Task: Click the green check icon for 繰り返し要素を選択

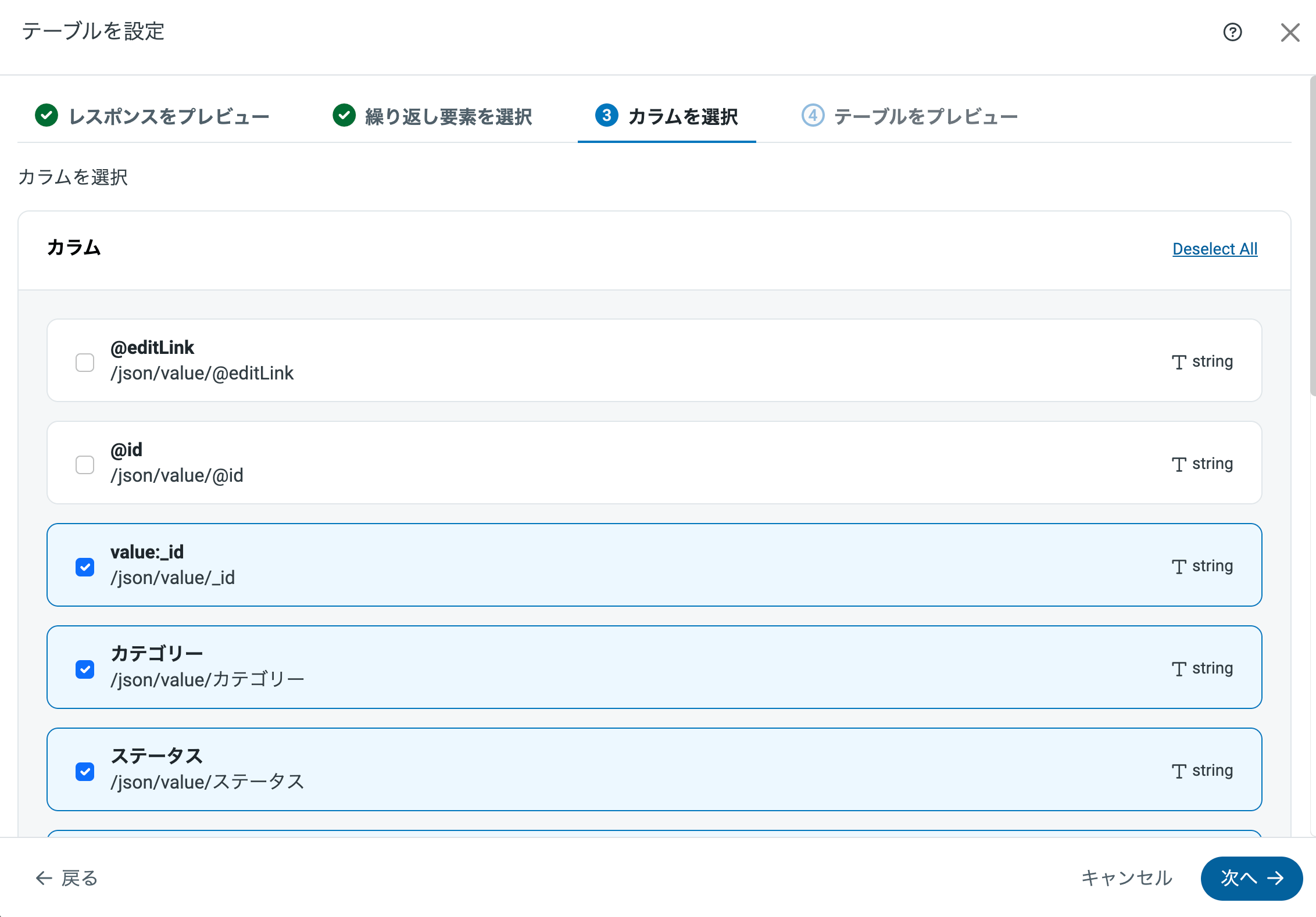Action: (x=344, y=116)
